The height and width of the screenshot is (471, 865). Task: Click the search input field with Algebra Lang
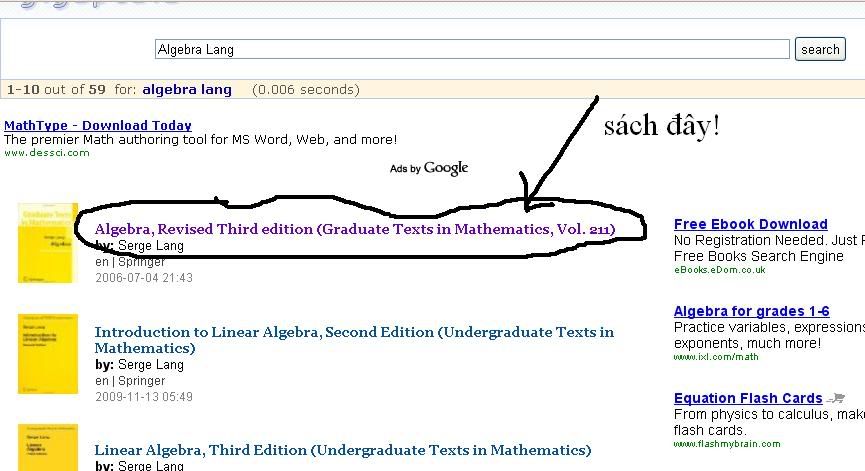[472, 49]
